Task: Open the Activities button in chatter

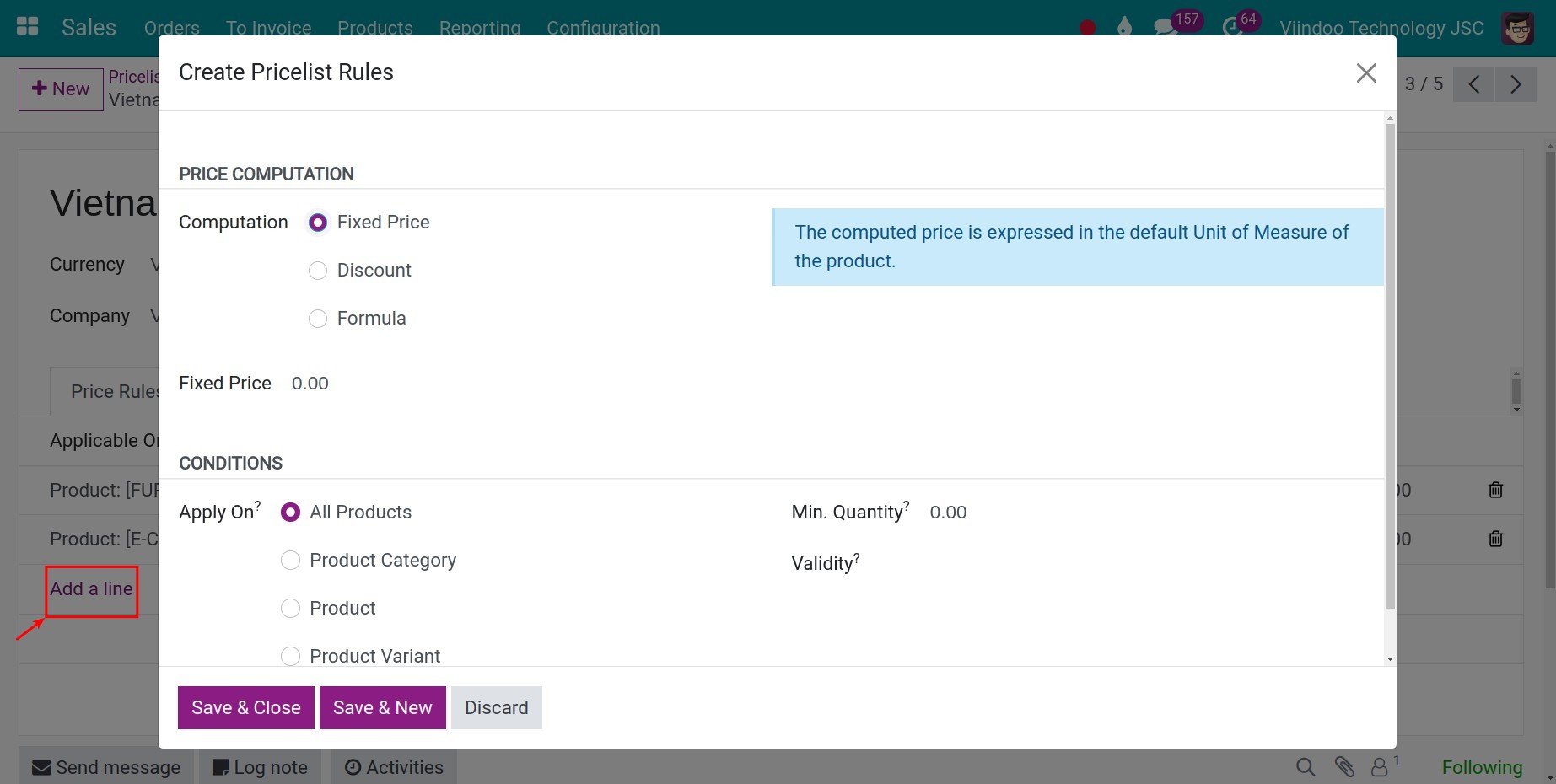Action: coord(394,767)
